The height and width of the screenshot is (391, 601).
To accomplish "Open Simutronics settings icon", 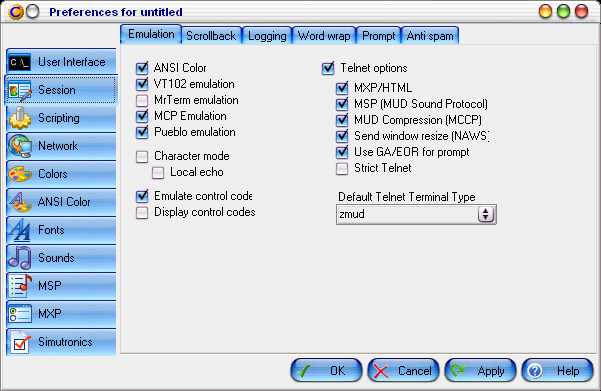I will click(20, 342).
